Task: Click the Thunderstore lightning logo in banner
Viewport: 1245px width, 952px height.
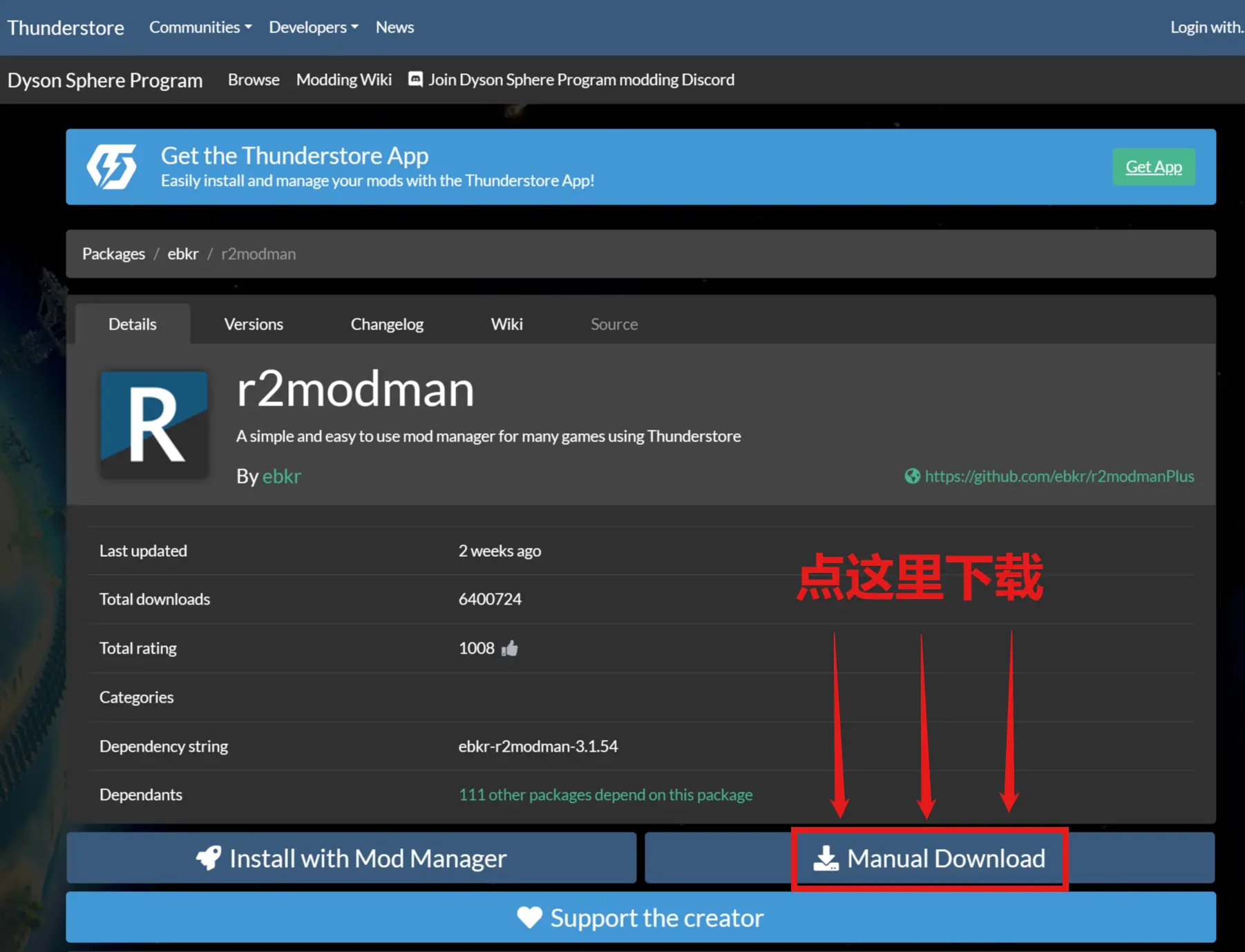Action: [112, 166]
